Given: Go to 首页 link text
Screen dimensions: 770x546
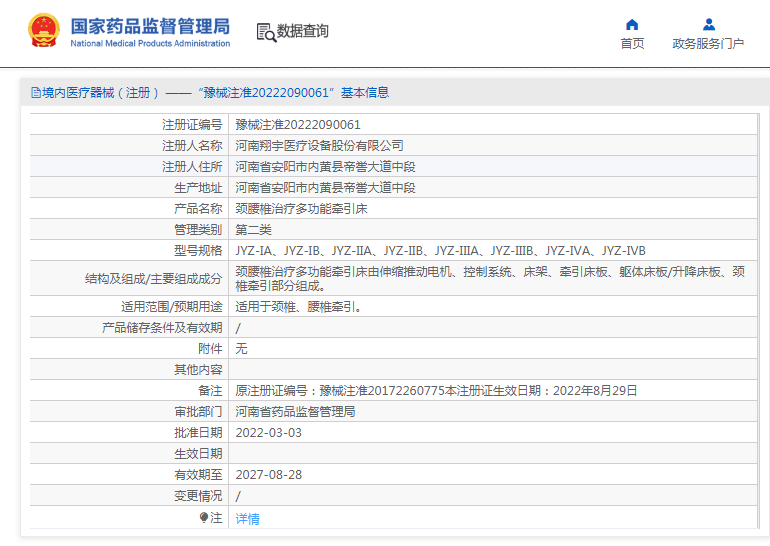Looking at the screenshot, I should click(632, 44).
